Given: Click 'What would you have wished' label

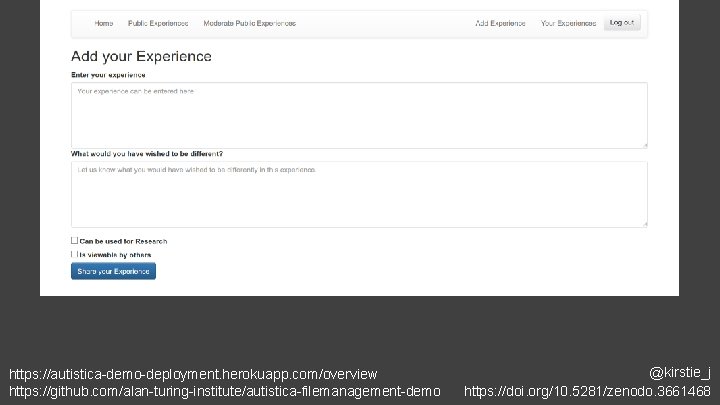Looking at the screenshot, I should click(x=147, y=154).
